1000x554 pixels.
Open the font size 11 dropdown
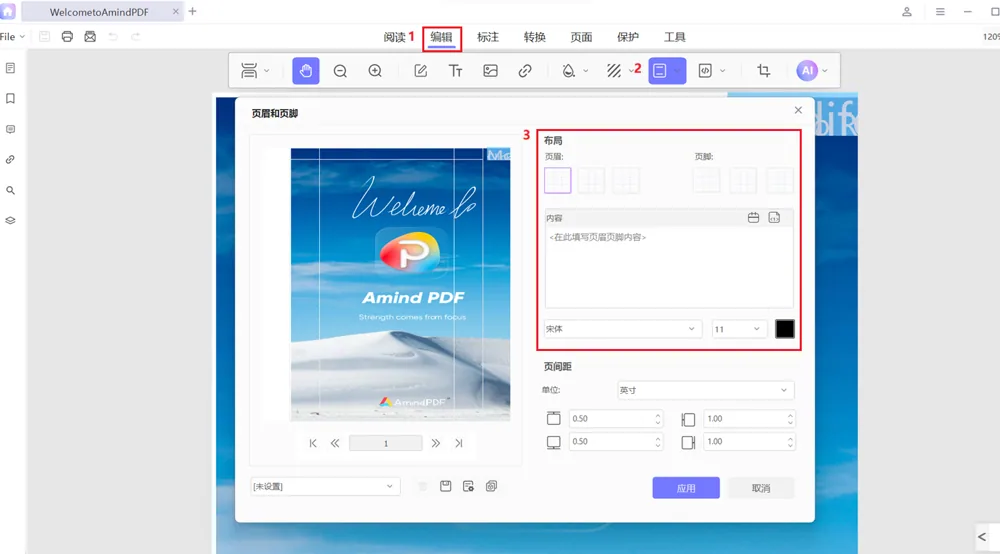739,329
